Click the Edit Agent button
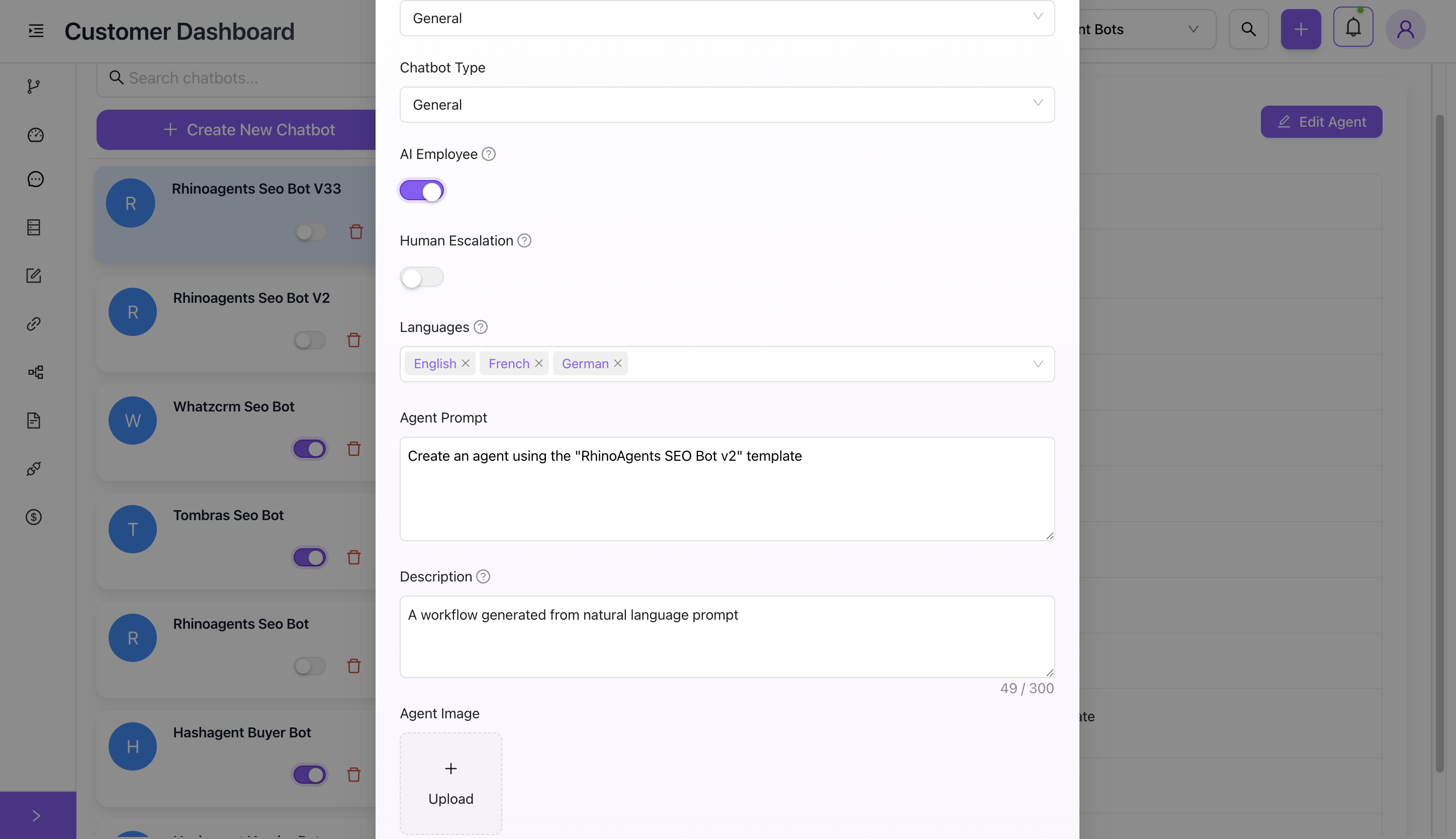 pyautogui.click(x=1321, y=122)
